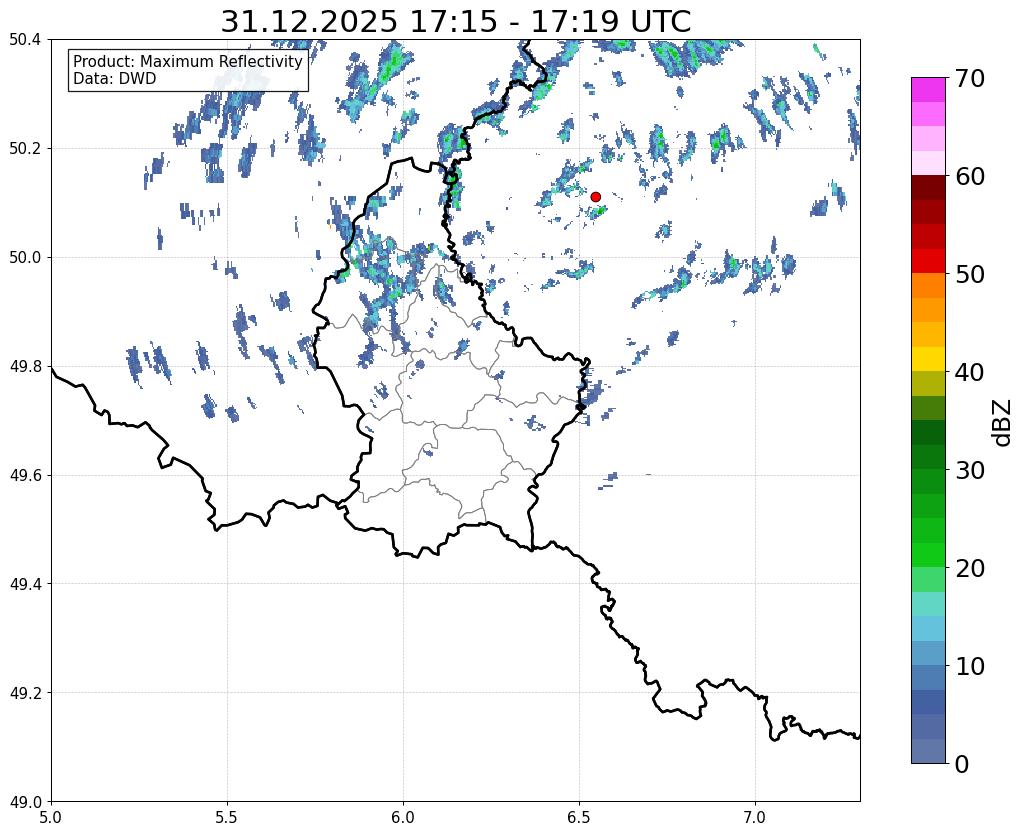The width and height of the screenshot is (1023, 834).
Task: Click the longitude axis label 5.5
Action: 227,817
